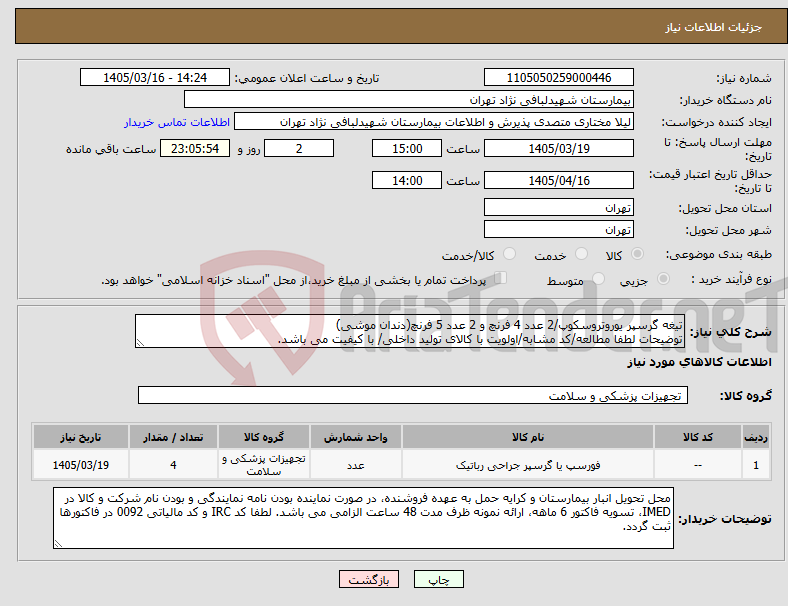The height and width of the screenshot is (606, 788).
Task: Click the گروه کالا column header
Action: click(264, 437)
